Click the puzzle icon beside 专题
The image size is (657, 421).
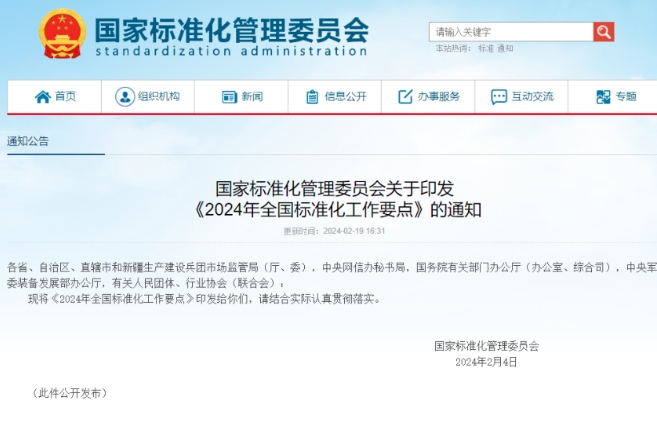click(603, 97)
